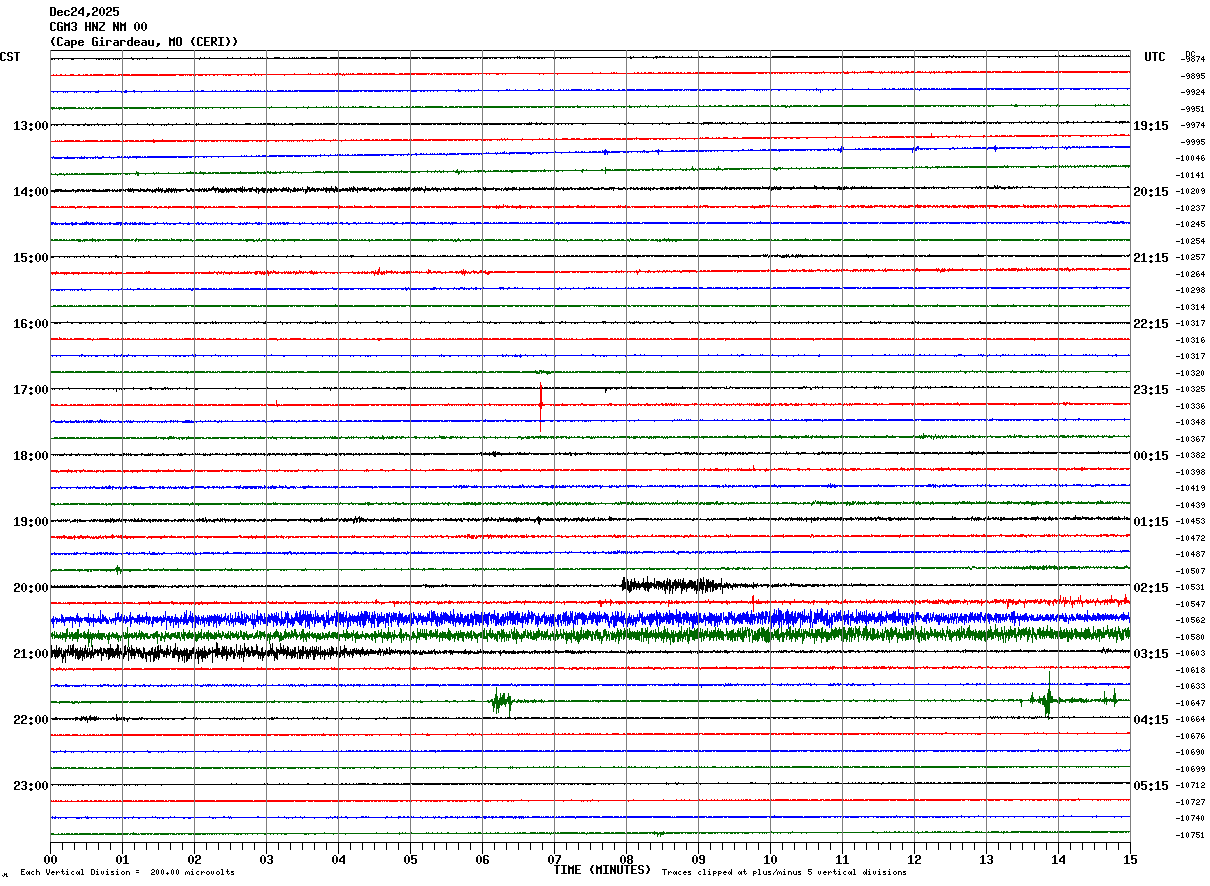Click the tall red spike near minute 07
The width and height of the screenshot is (1210, 886).
point(540,406)
